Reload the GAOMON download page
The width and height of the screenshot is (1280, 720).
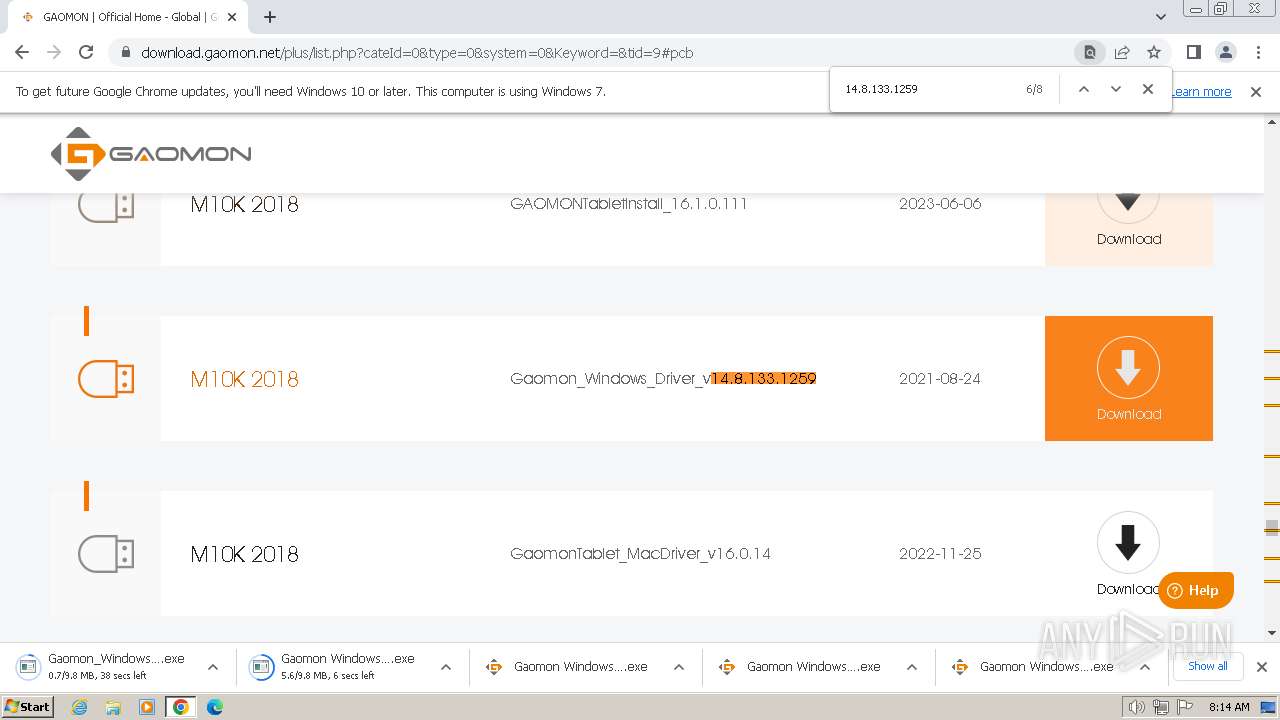(86, 53)
